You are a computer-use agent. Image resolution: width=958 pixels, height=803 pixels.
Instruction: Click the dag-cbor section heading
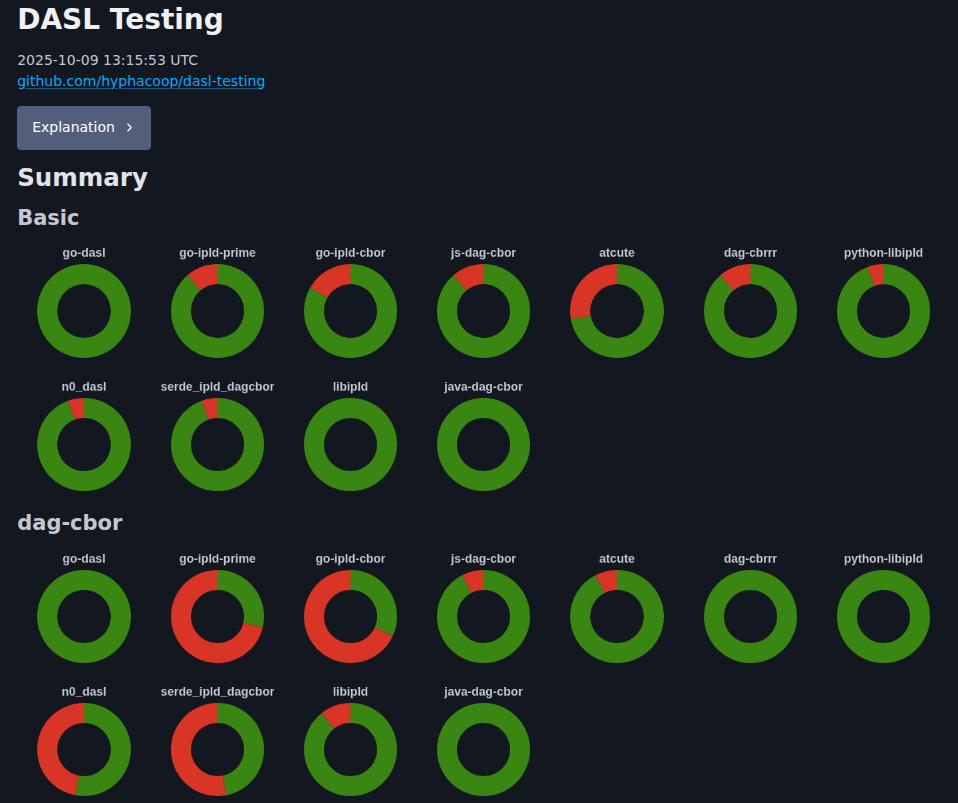[70, 522]
